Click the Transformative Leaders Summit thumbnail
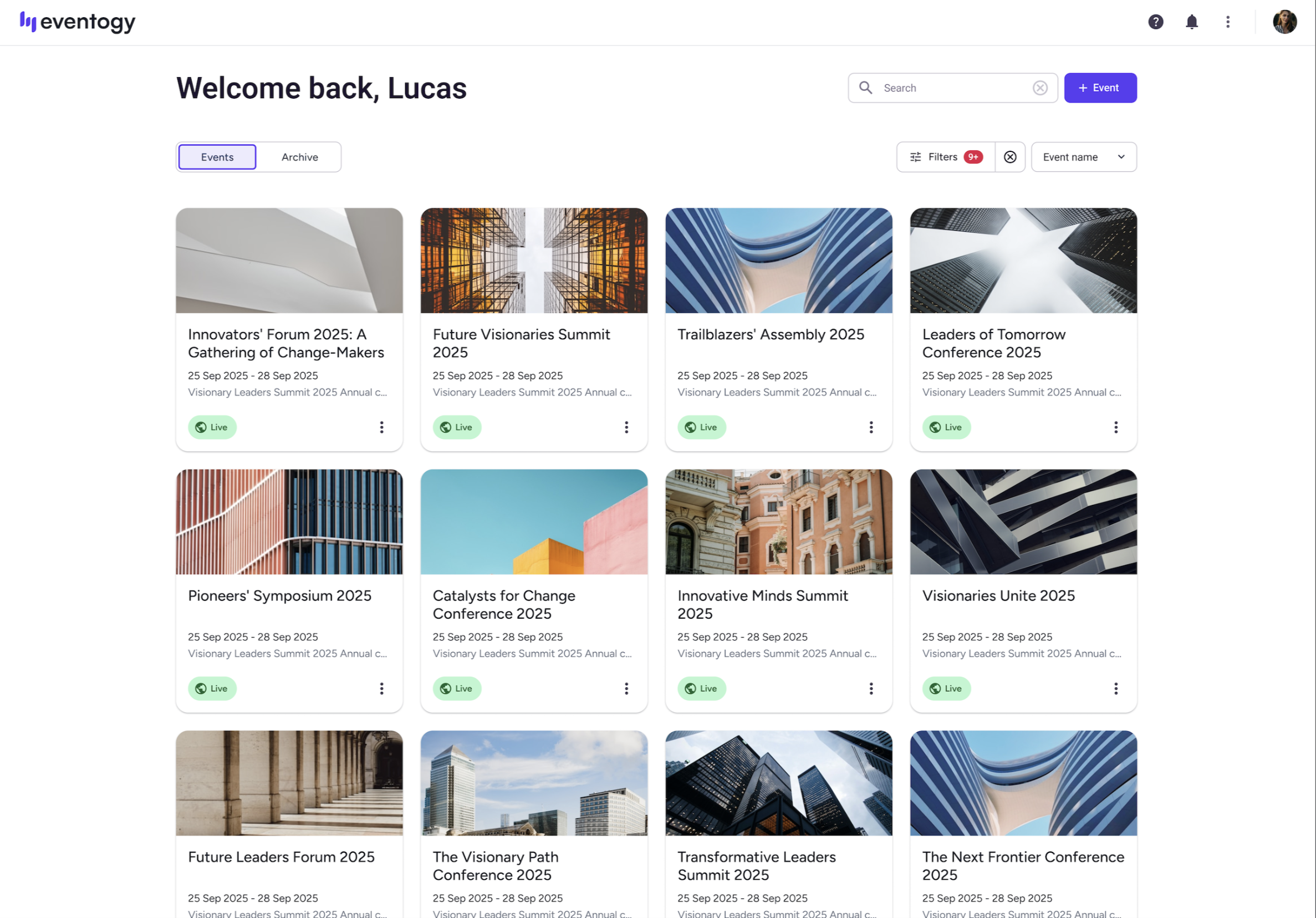Image resolution: width=1316 pixels, height=918 pixels. pos(778,783)
